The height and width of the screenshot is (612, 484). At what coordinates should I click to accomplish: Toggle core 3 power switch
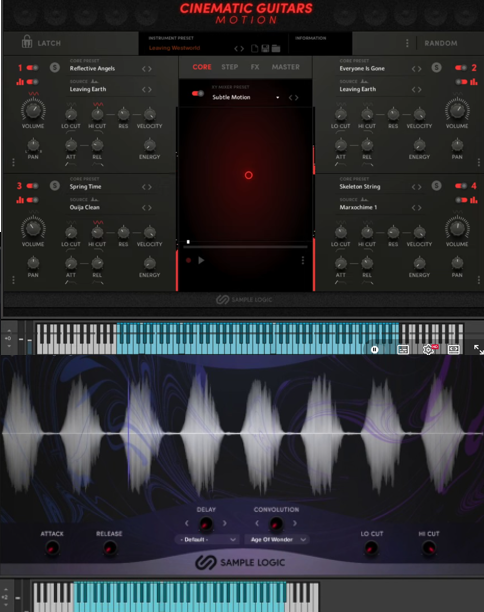[32, 186]
